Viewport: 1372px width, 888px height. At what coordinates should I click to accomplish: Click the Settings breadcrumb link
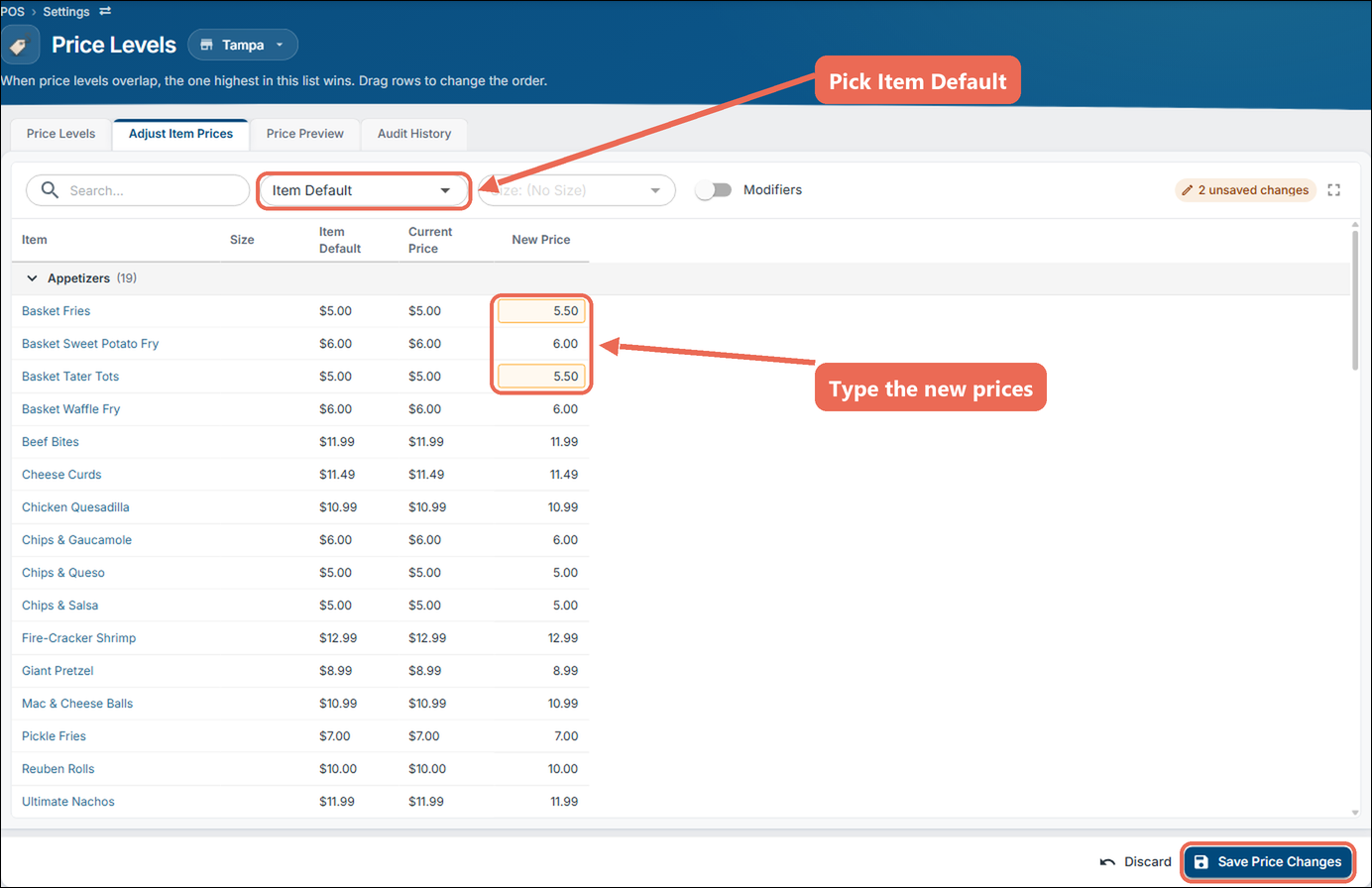click(66, 12)
